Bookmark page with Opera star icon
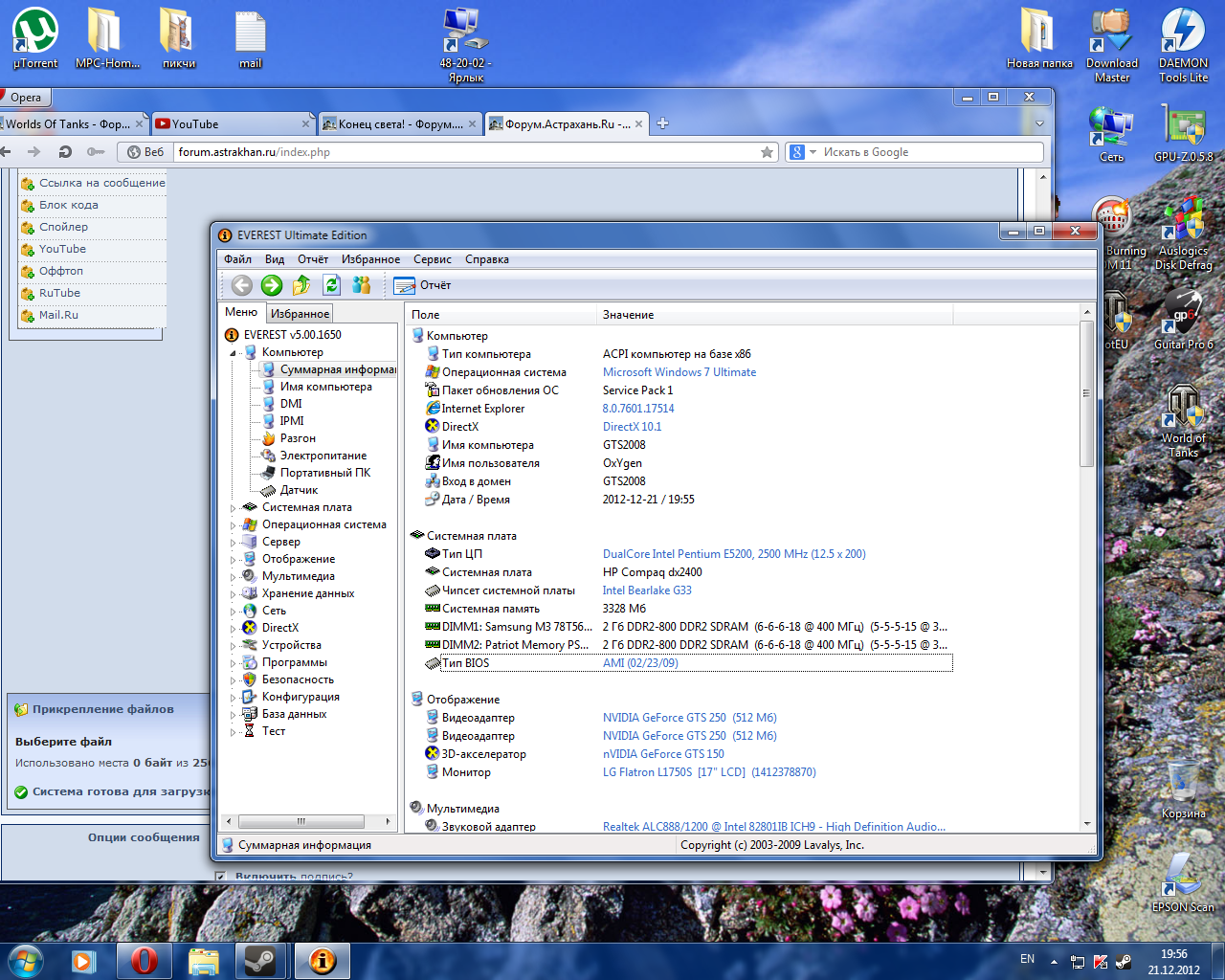Image resolution: width=1225 pixels, height=980 pixels. pyautogui.click(x=767, y=152)
